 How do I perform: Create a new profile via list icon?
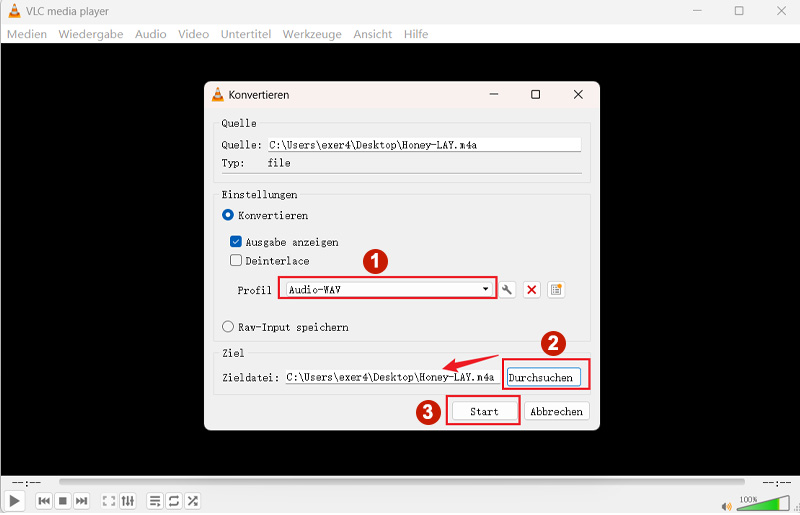point(557,290)
